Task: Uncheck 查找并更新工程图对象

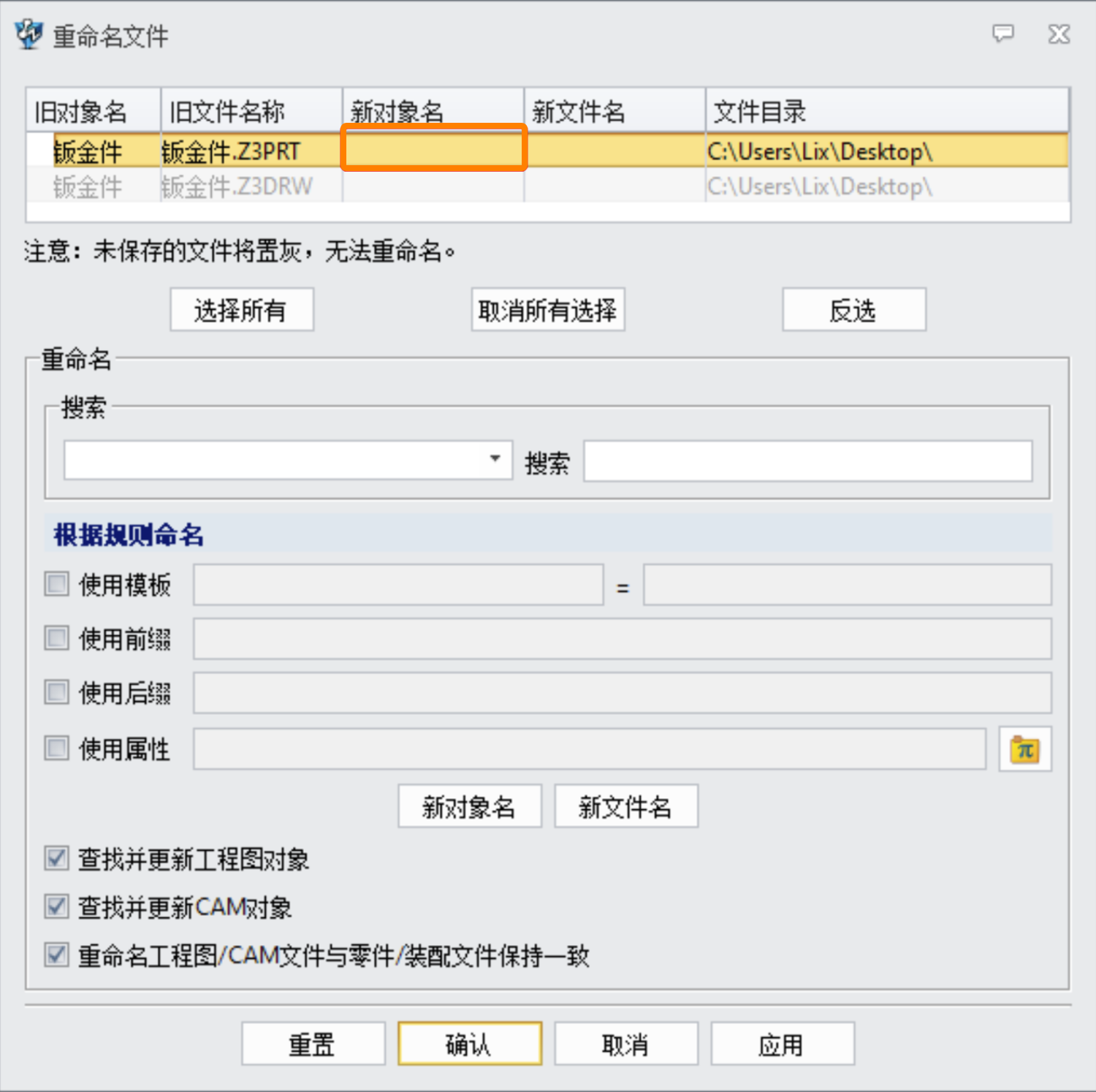Action: 56,858
